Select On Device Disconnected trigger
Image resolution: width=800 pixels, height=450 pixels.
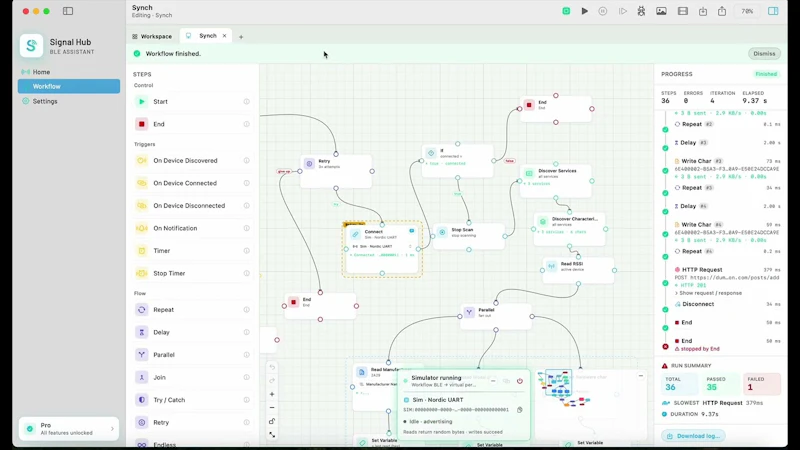pyautogui.click(x=192, y=206)
